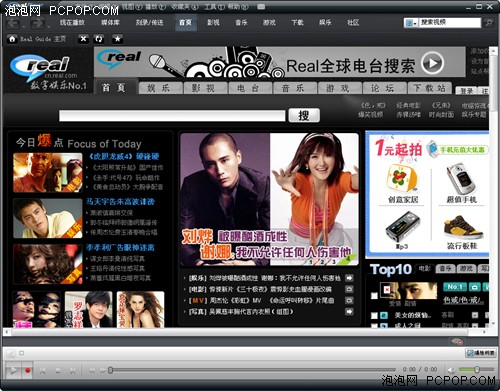Open the 视图 (View) menu

tap(131, 6)
